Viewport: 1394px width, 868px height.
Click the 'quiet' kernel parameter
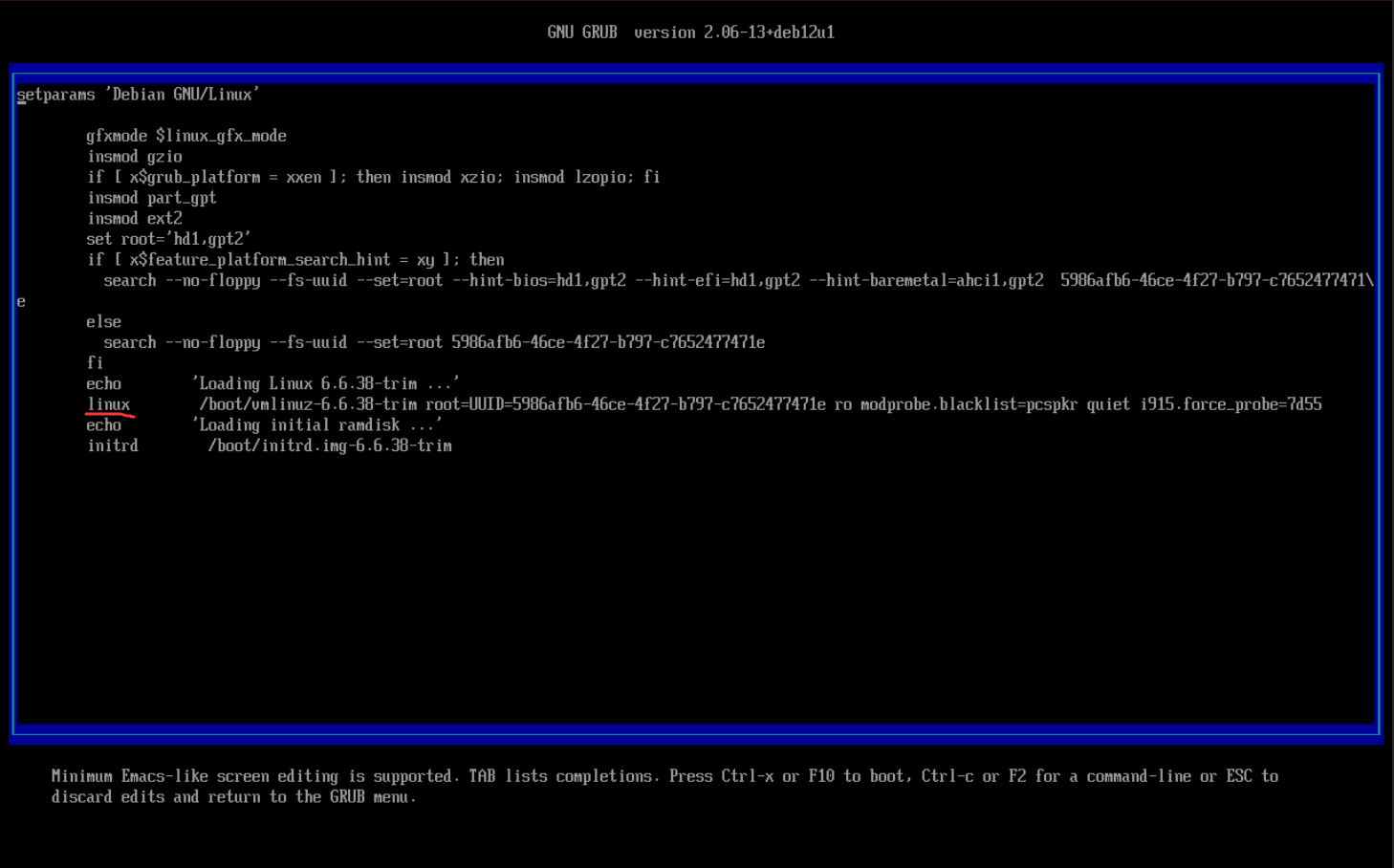[1108, 405]
